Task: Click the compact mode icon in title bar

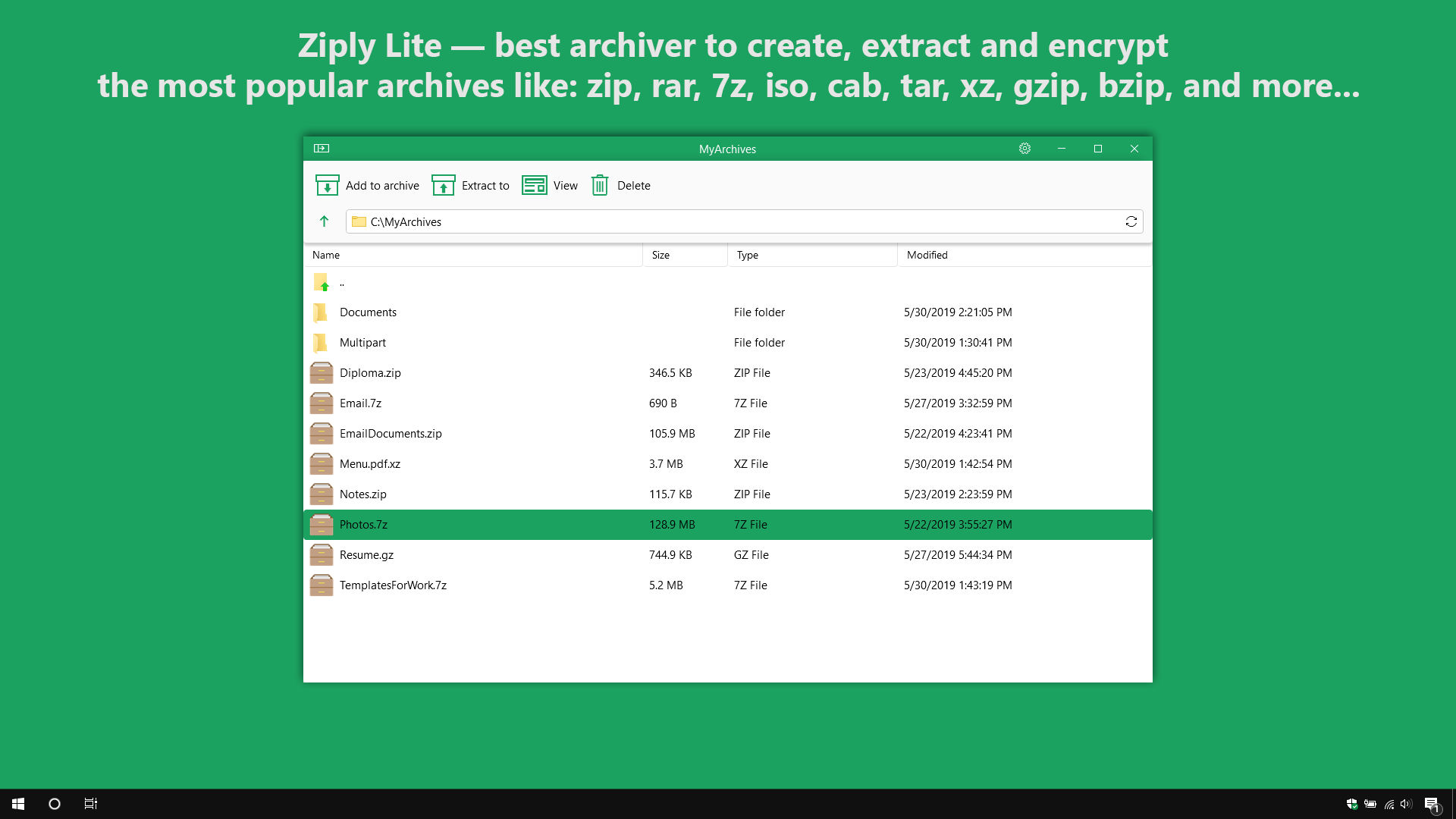Action: pos(322,149)
